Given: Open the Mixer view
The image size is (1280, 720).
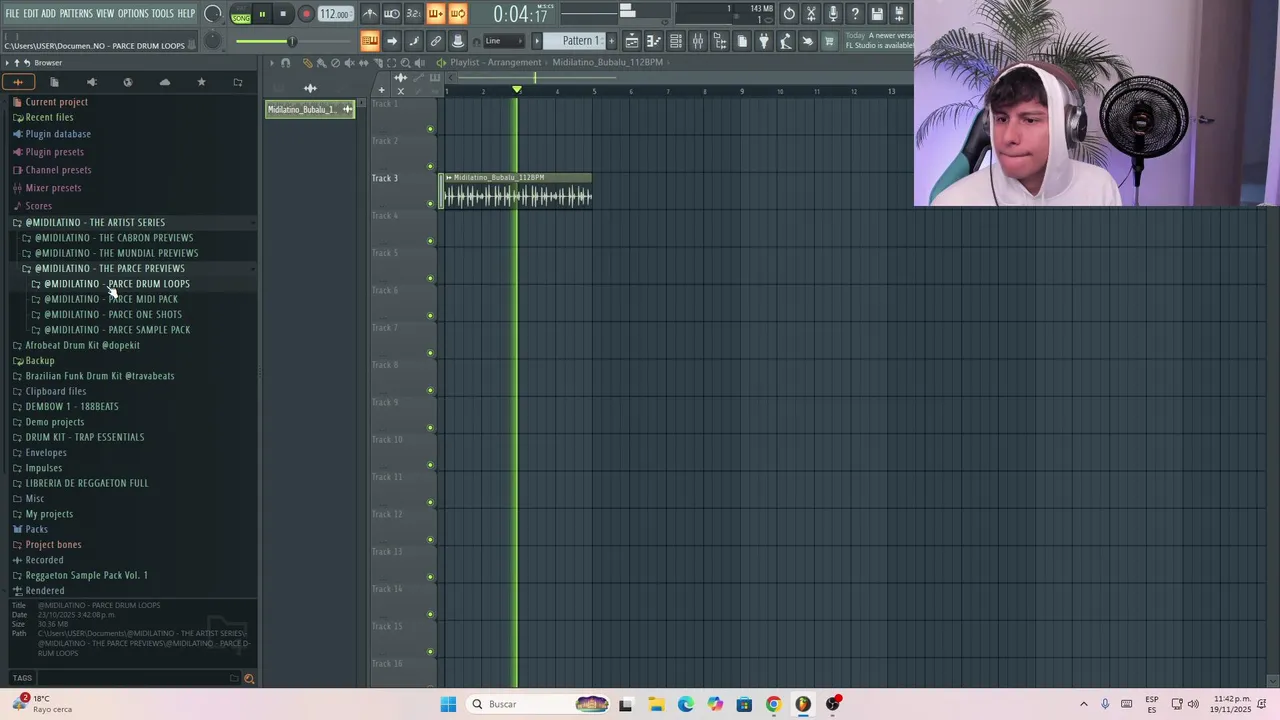Looking at the screenshot, I should pyautogui.click(x=697, y=41).
